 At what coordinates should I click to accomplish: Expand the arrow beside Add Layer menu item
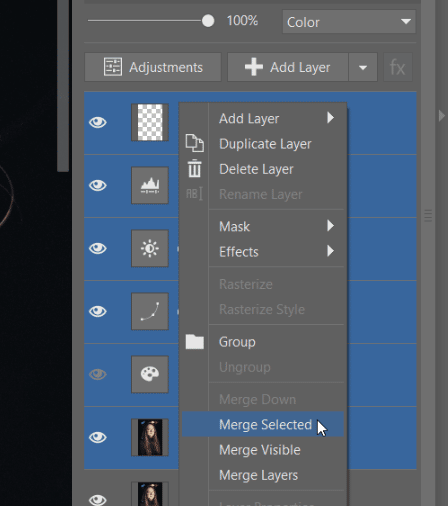pyautogui.click(x=330, y=117)
